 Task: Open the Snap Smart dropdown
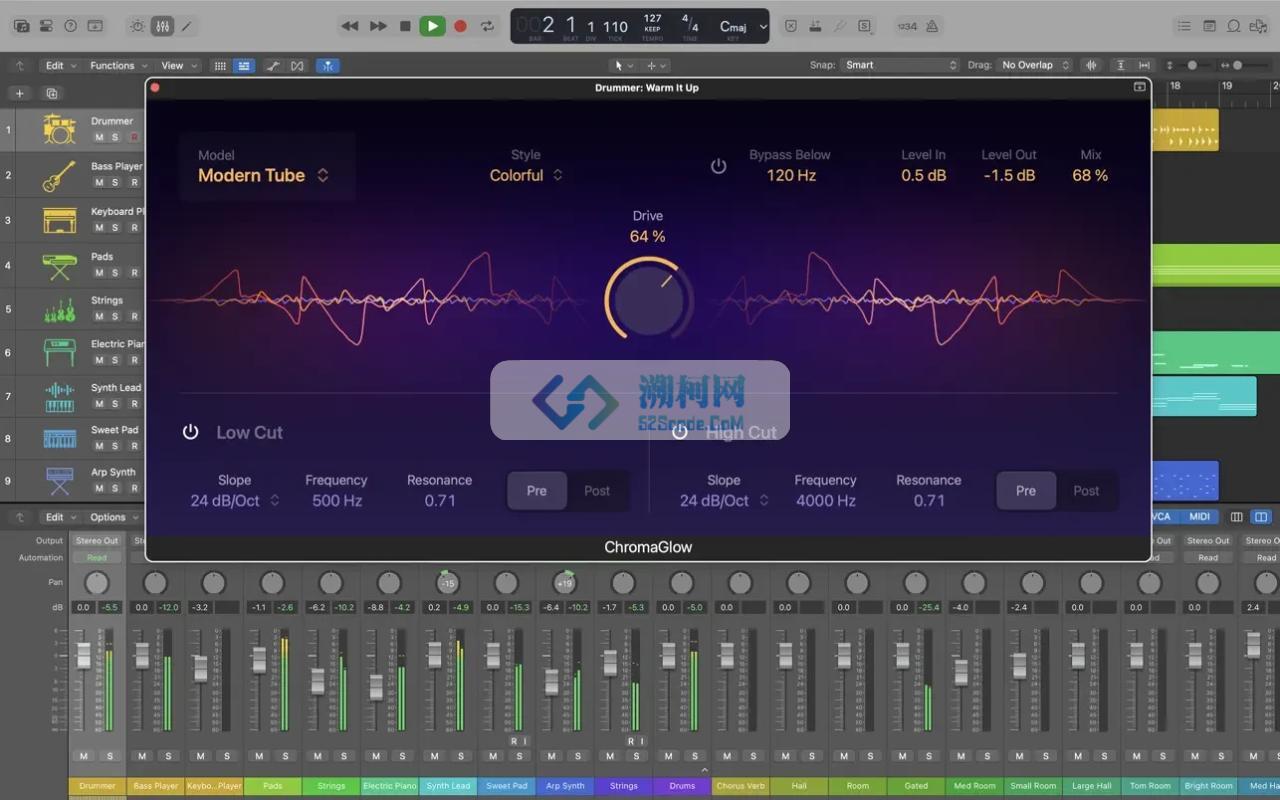click(x=900, y=65)
